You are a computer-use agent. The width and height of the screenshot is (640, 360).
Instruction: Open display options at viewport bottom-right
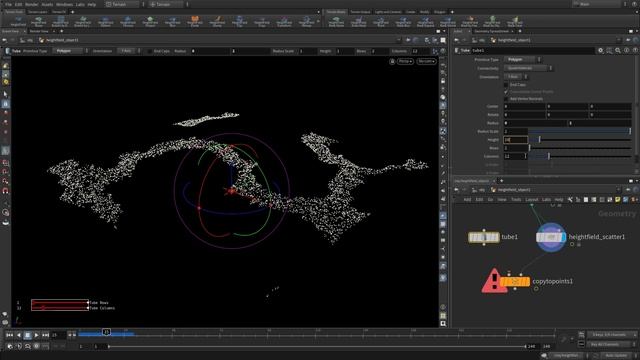443,324
